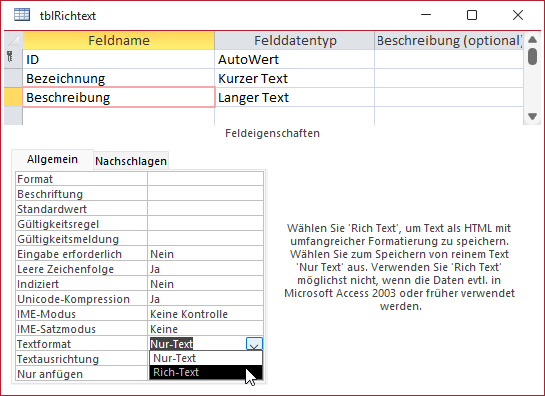The height and width of the screenshot is (396, 545).
Task: Click the tblRichtext table icon in title bar
Action: 22,15
